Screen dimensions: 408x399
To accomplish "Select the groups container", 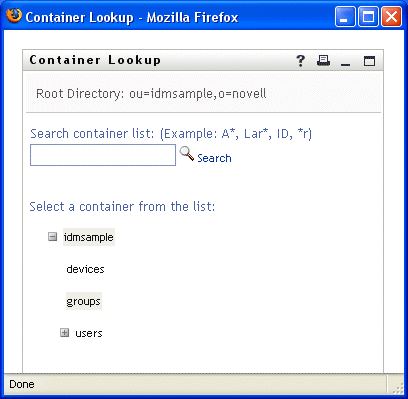I will coord(84,301).
